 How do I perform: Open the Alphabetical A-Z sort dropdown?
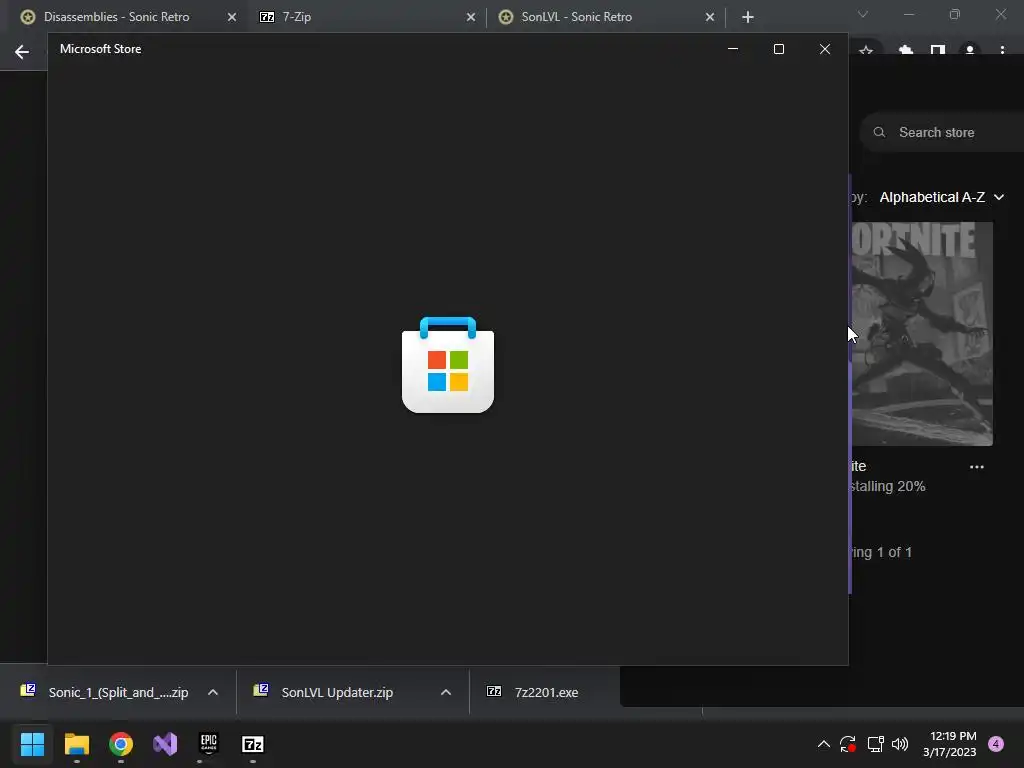[x=942, y=197]
